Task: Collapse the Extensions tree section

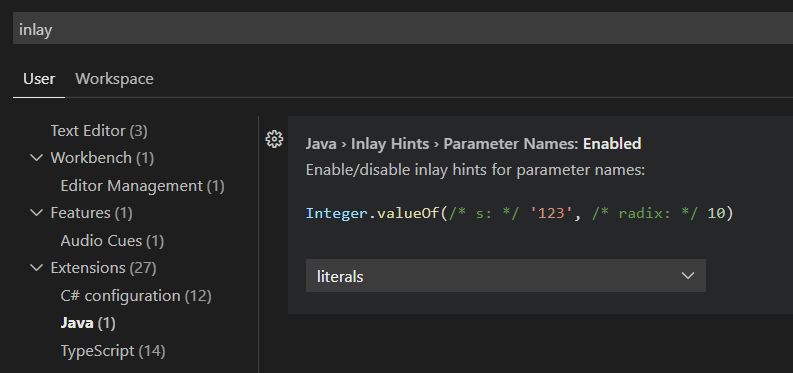Action: [36, 267]
